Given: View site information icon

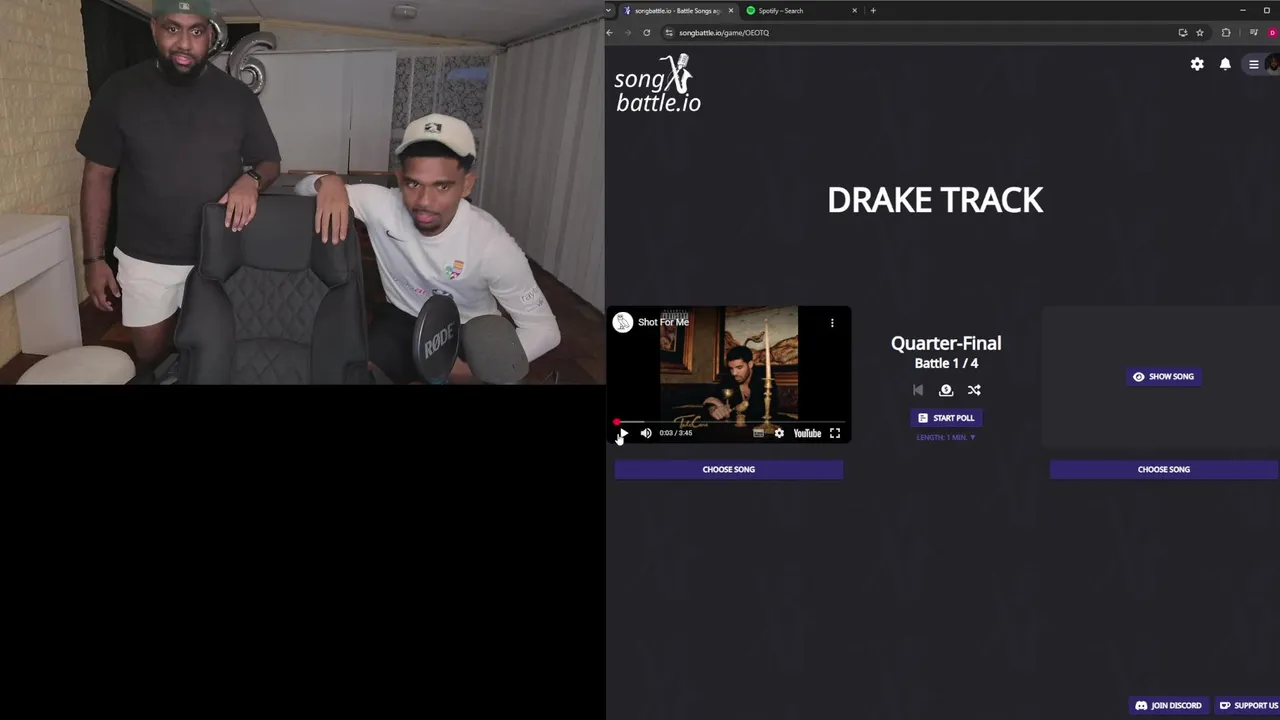Looking at the screenshot, I should (669, 32).
